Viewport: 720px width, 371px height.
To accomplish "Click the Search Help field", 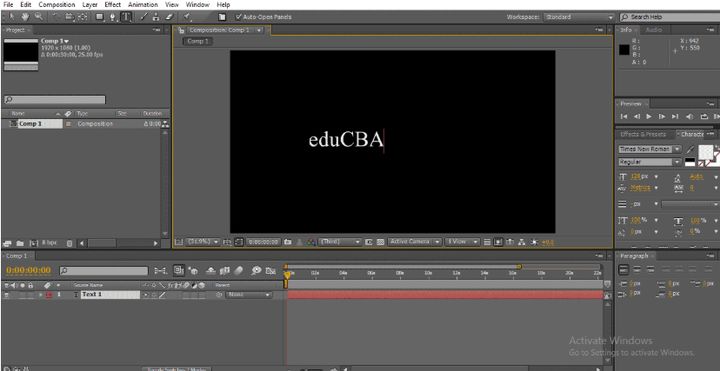I will [x=669, y=17].
